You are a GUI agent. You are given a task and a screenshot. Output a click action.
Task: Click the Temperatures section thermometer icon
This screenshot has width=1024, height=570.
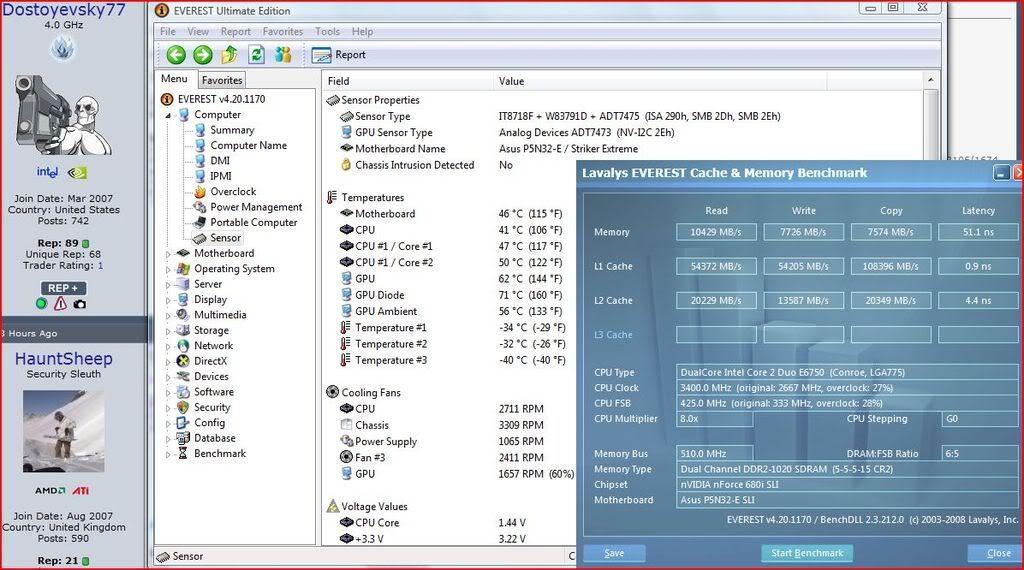(332, 197)
